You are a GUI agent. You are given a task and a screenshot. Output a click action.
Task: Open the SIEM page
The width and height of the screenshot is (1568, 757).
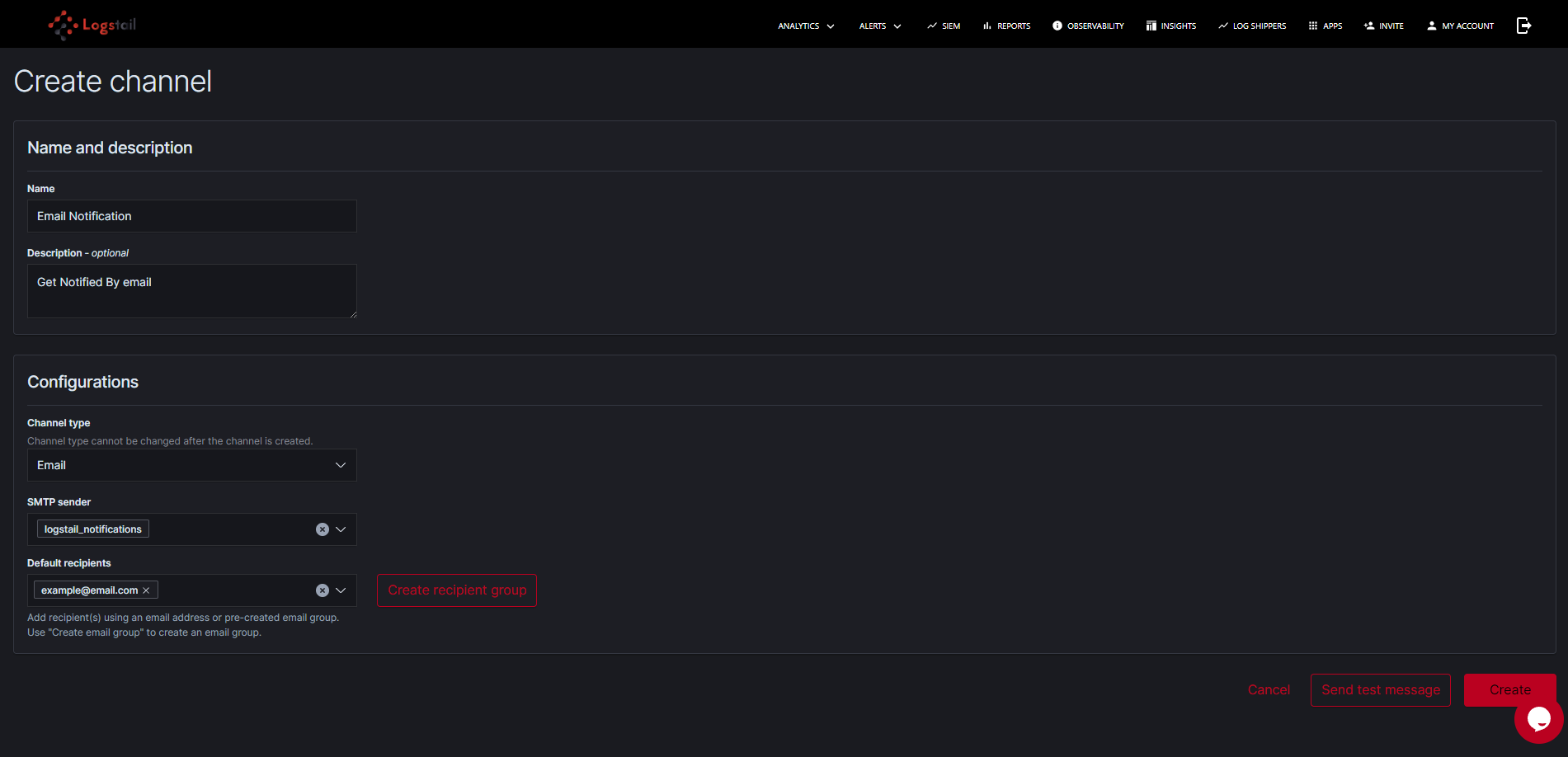(944, 26)
